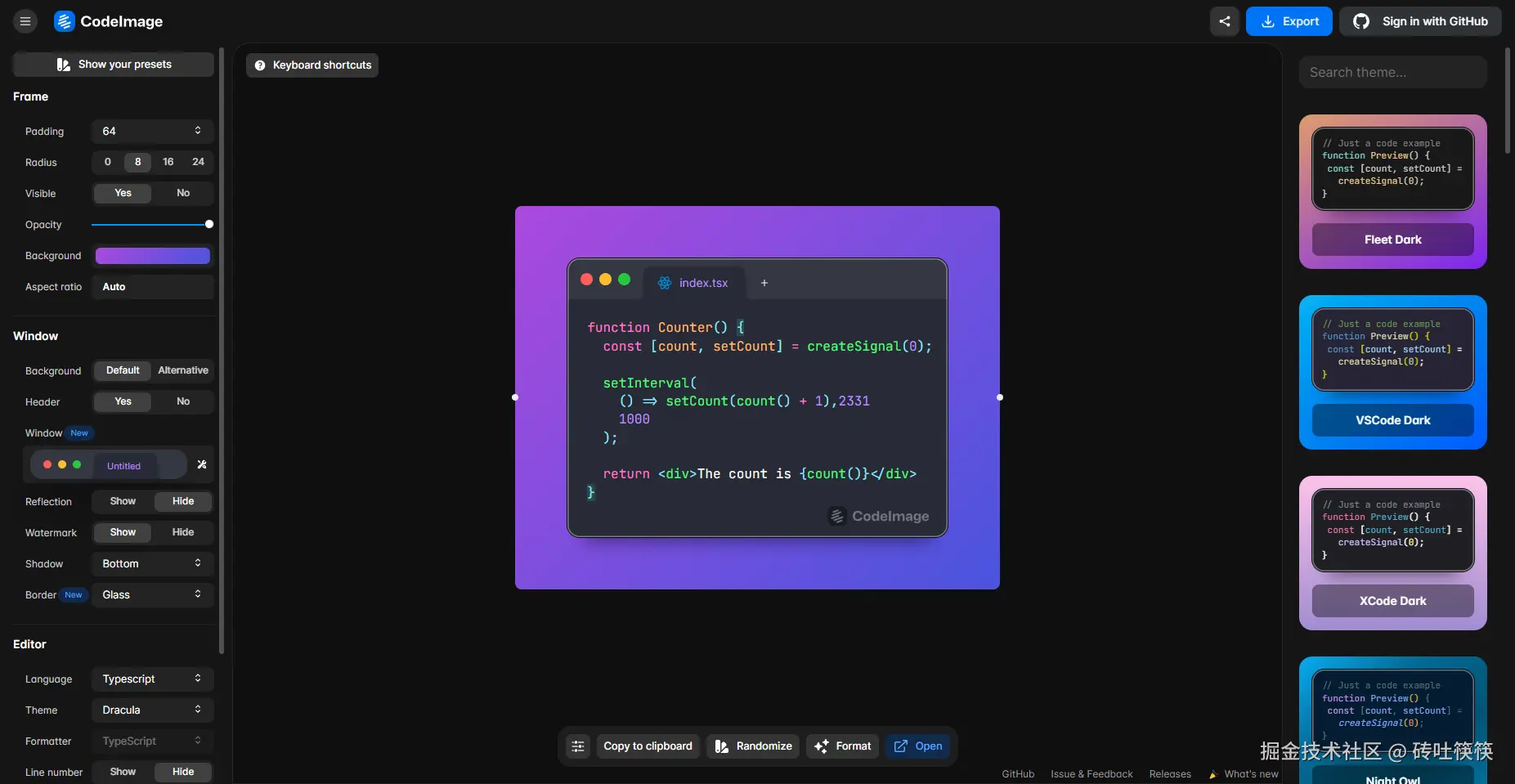Click Copy to clipboard
The image size is (1515, 784).
648,746
